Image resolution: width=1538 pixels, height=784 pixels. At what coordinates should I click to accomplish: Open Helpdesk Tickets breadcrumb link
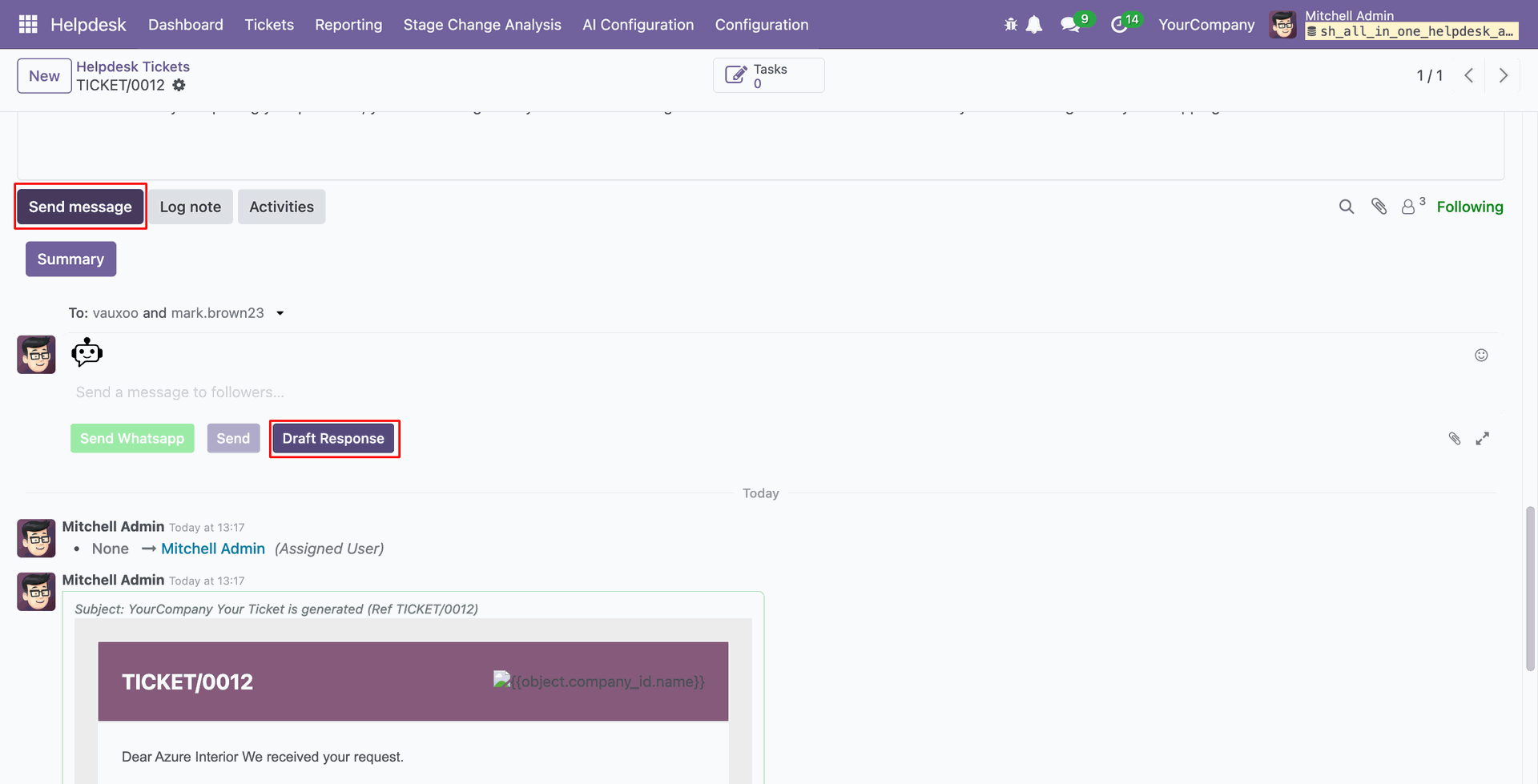(133, 66)
